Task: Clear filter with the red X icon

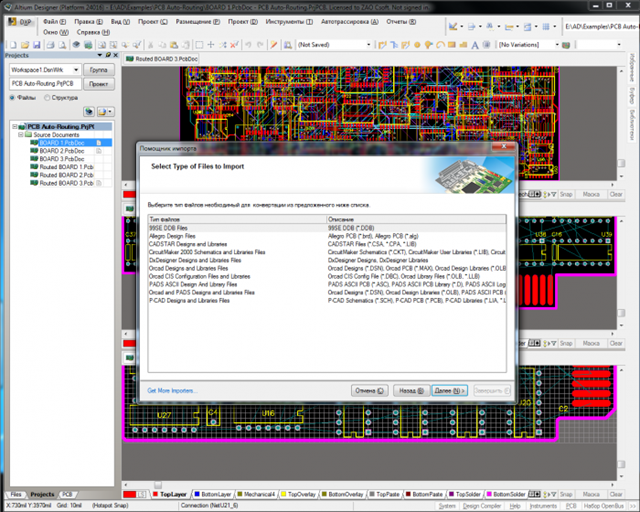Action: coord(234,45)
